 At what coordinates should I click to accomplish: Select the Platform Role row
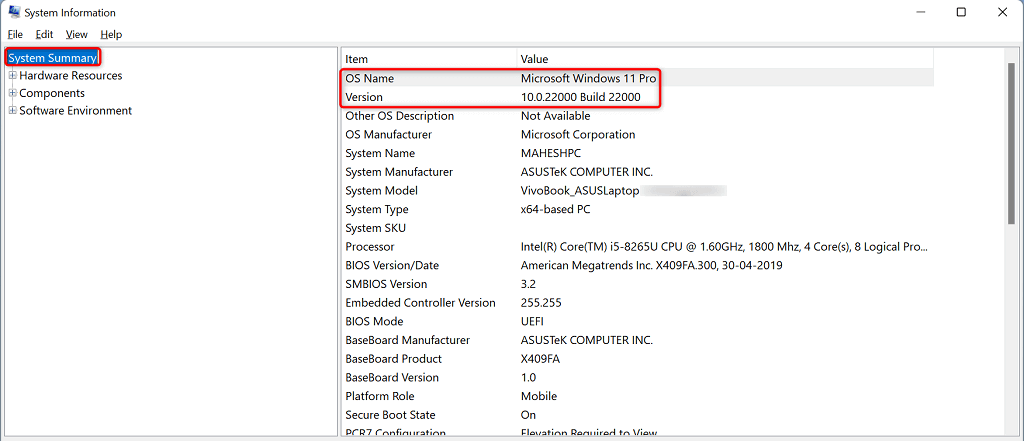(x=379, y=396)
